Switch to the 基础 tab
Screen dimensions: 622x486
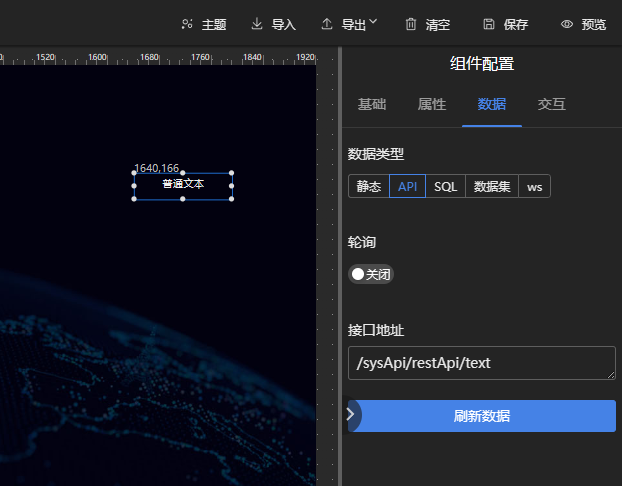coord(372,104)
